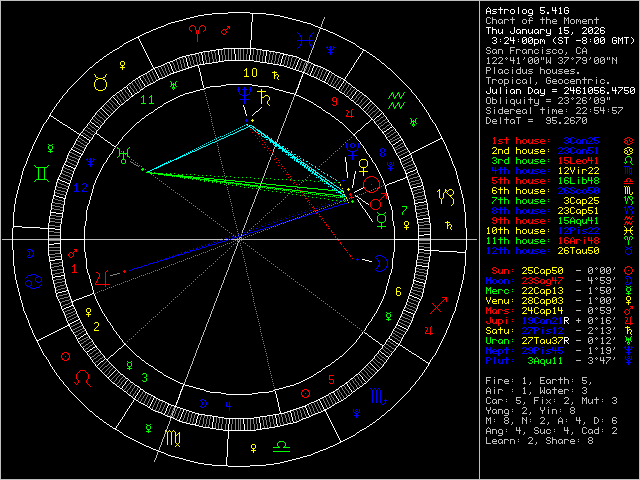Viewport: 640px width, 480px height.
Task: Select the date 'Thu January 15, 2026'
Action: click(x=545, y=31)
